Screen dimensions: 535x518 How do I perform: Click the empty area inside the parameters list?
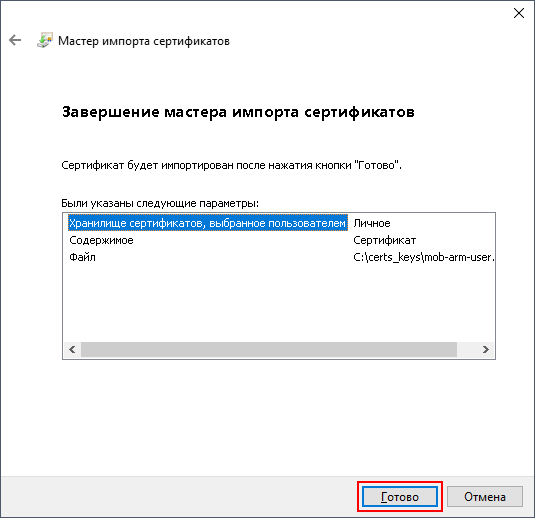click(x=278, y=304)
